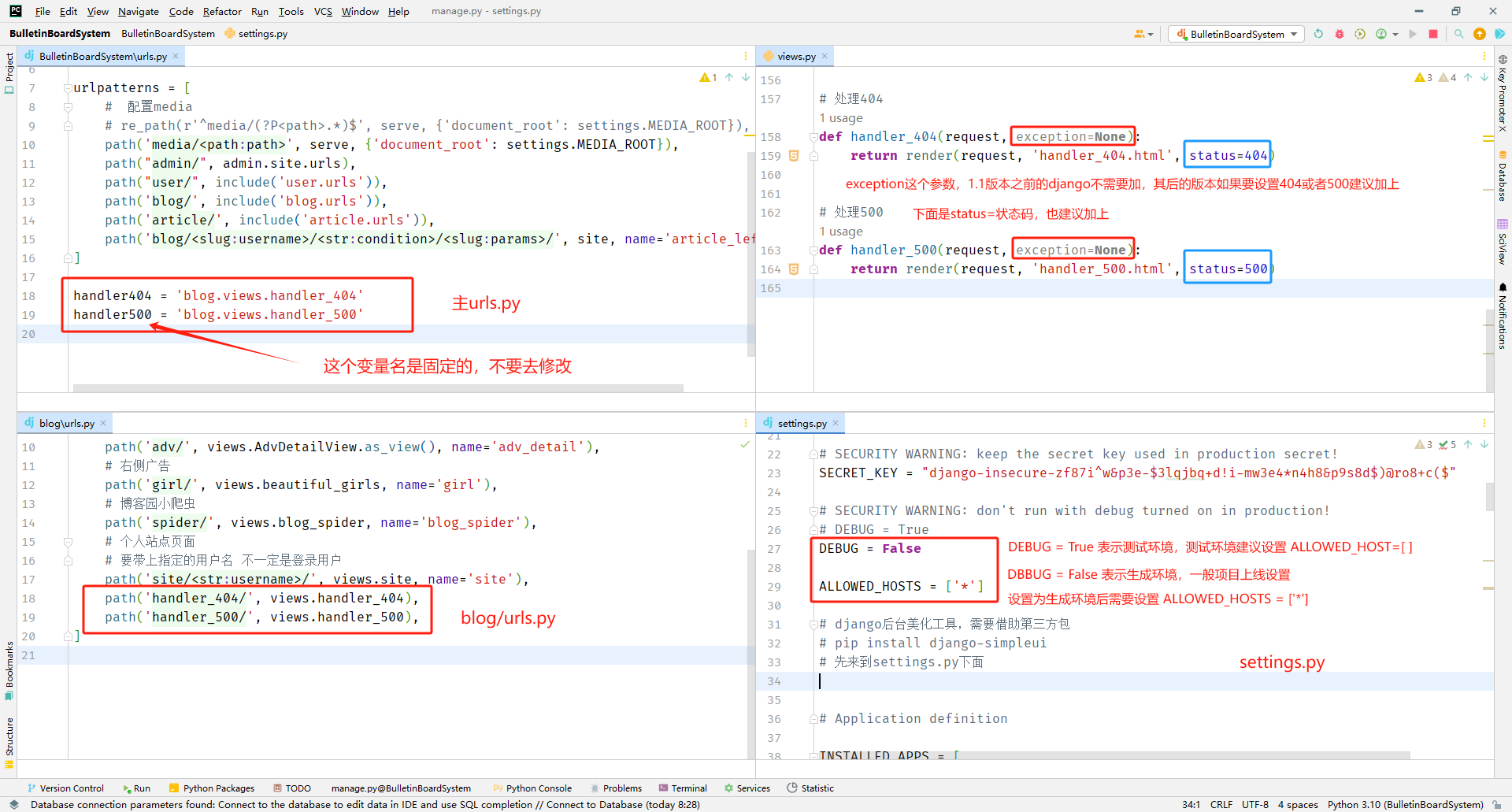This screenshot has height=812, width=1512.
Task: Click the BulletinBoardSystem breadcrumb root
Action: tap(60, 34)
